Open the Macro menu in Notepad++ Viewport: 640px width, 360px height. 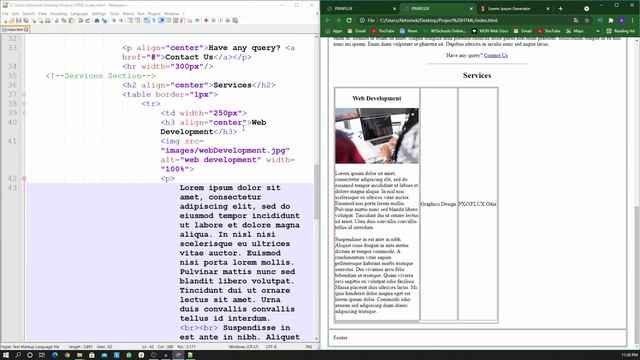[x=128, y=14]
